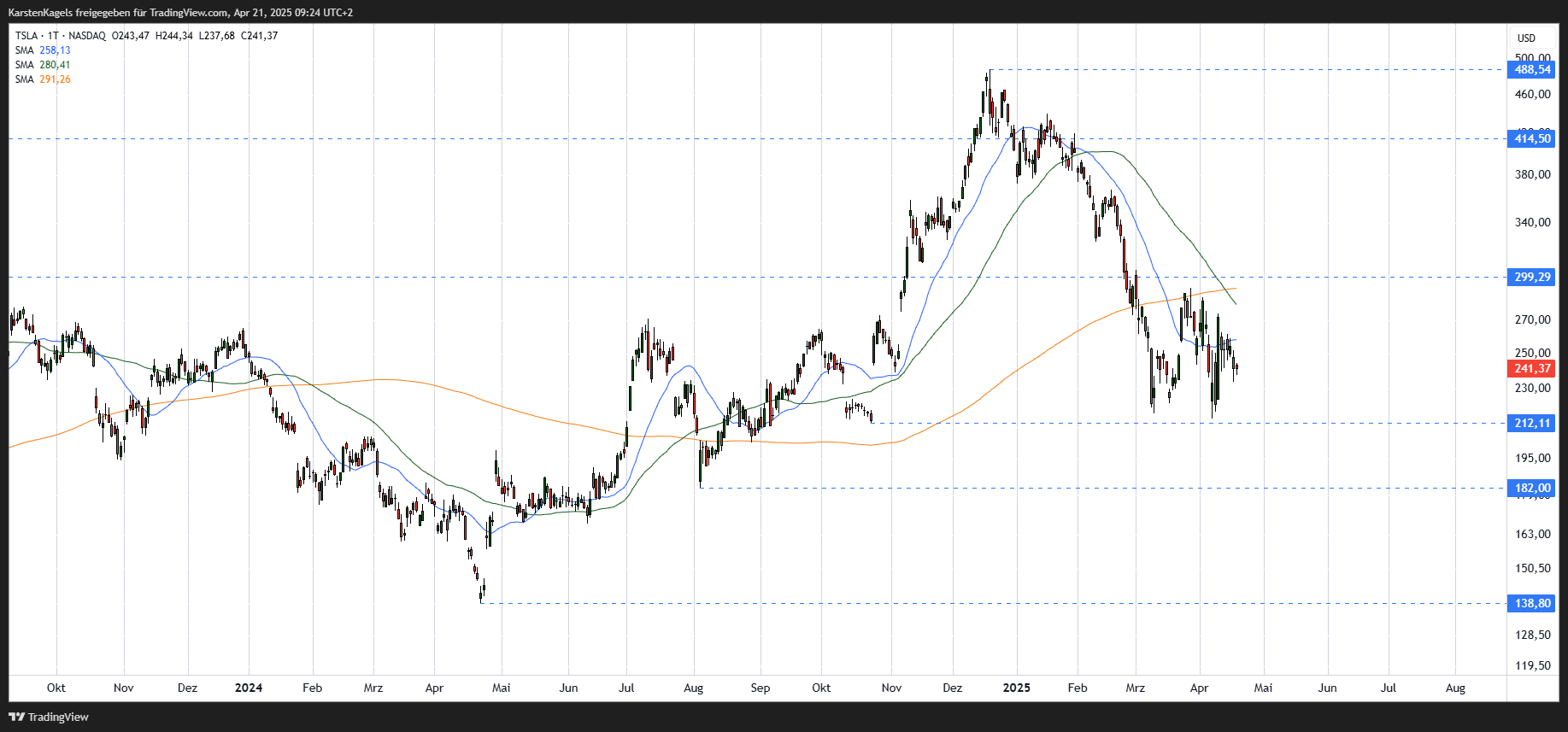The image size is (1568, 732).
Task: Select the orange SMA 291,26 legend entry
Action: 43,79
